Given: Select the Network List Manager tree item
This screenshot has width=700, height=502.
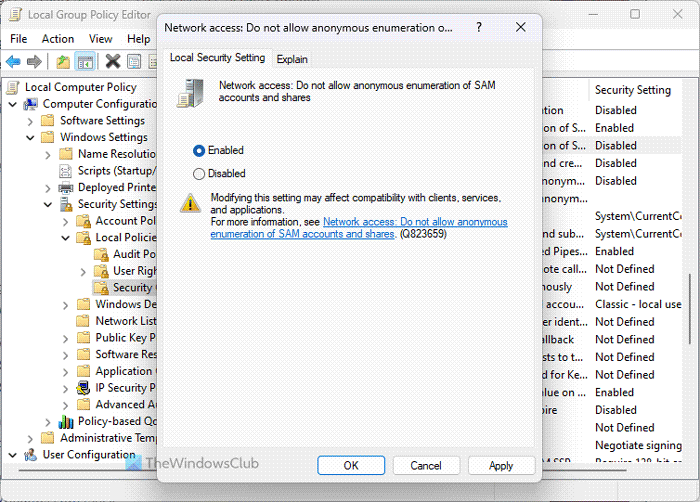Looking at the screenshot, I should (x=125, y=321).
